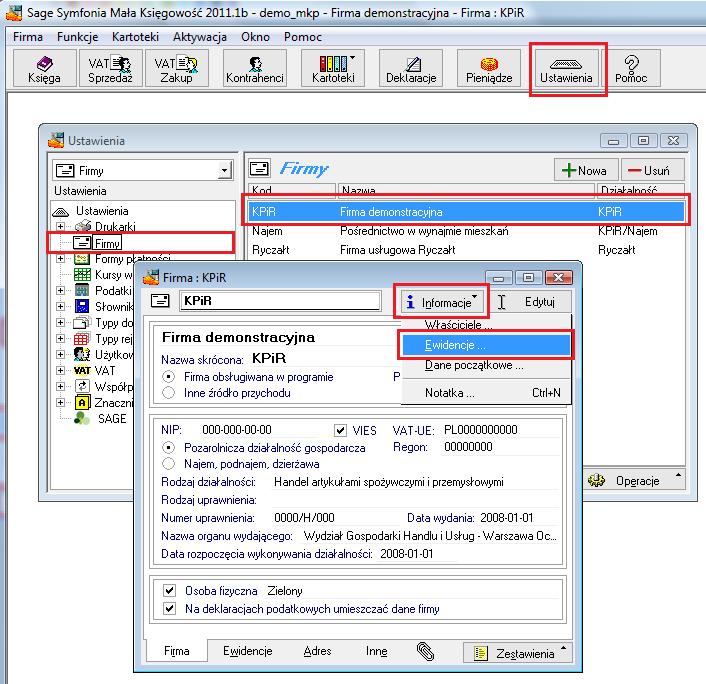706x684 pixels.
Task: Switch to the Ewidencje bottom tab
Action: point(248,651)
